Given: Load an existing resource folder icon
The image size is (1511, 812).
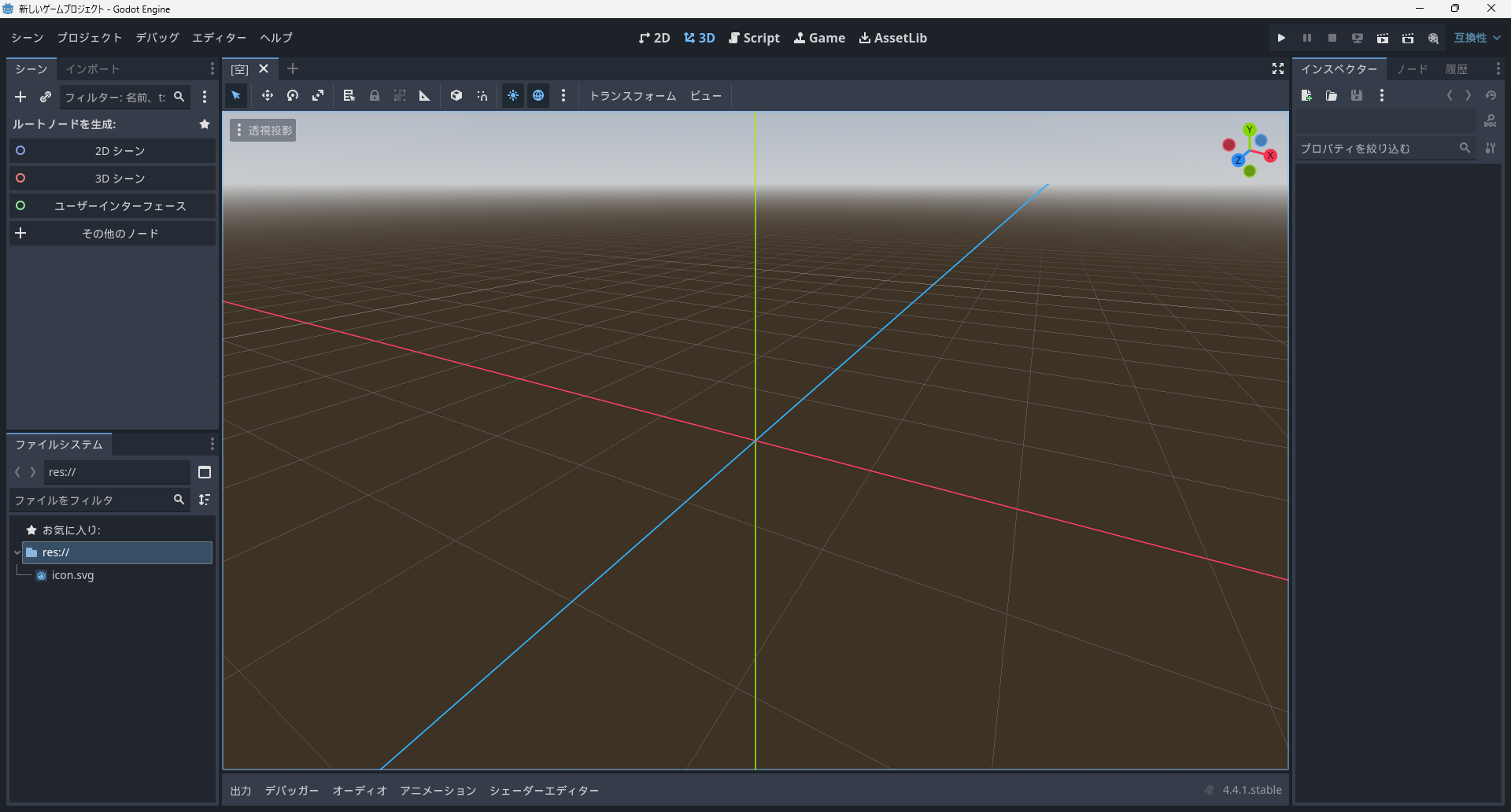Looking at the screenshot, I should pyautogui.click(x=1332, y=96).
